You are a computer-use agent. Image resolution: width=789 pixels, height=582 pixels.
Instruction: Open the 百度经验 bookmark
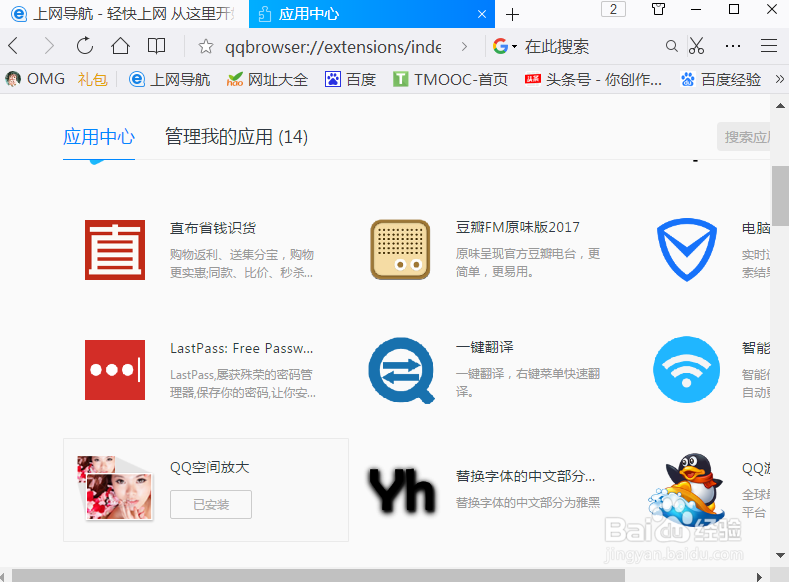(x=721, y=79)
